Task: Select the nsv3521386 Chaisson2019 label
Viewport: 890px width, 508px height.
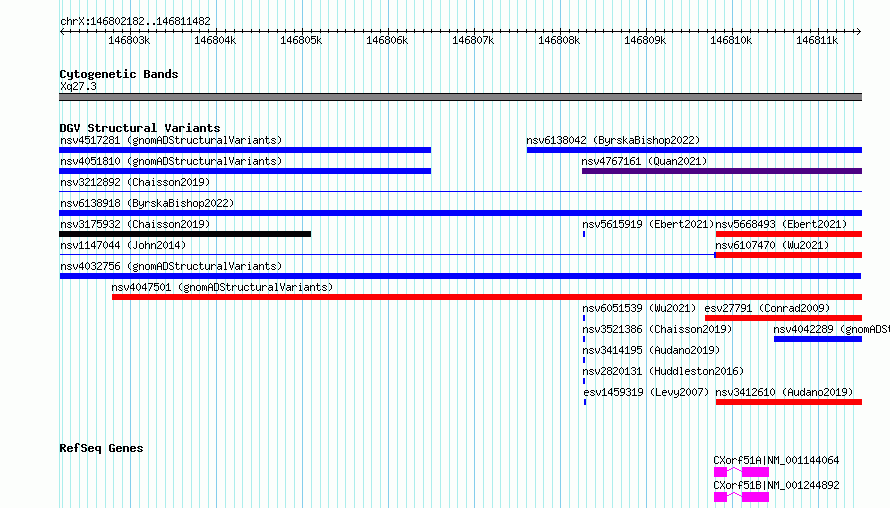Action: [657, 329]
